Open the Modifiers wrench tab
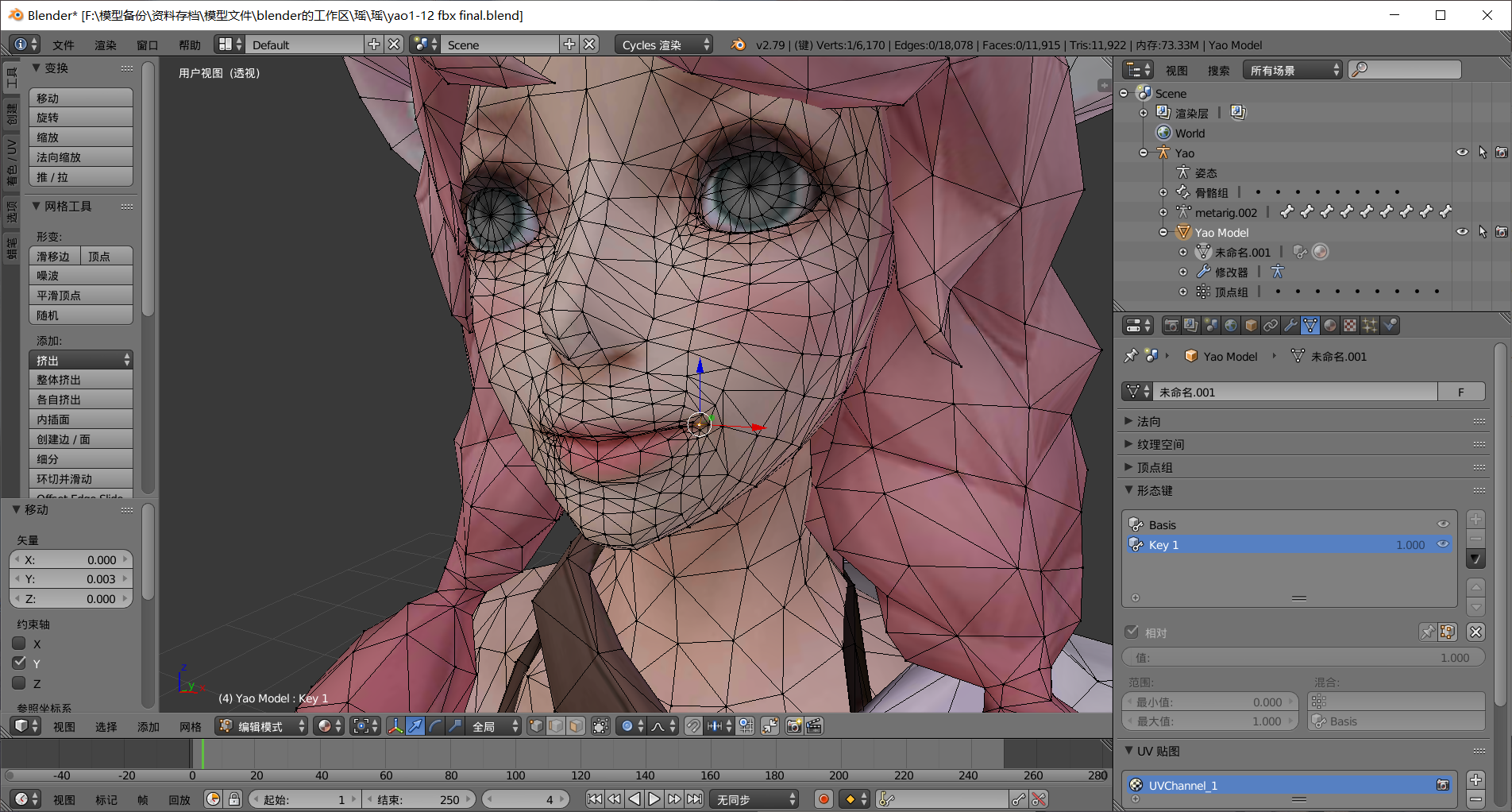Image resolution: width=1512 pixels, height=812 pixels. (1290, 326)
